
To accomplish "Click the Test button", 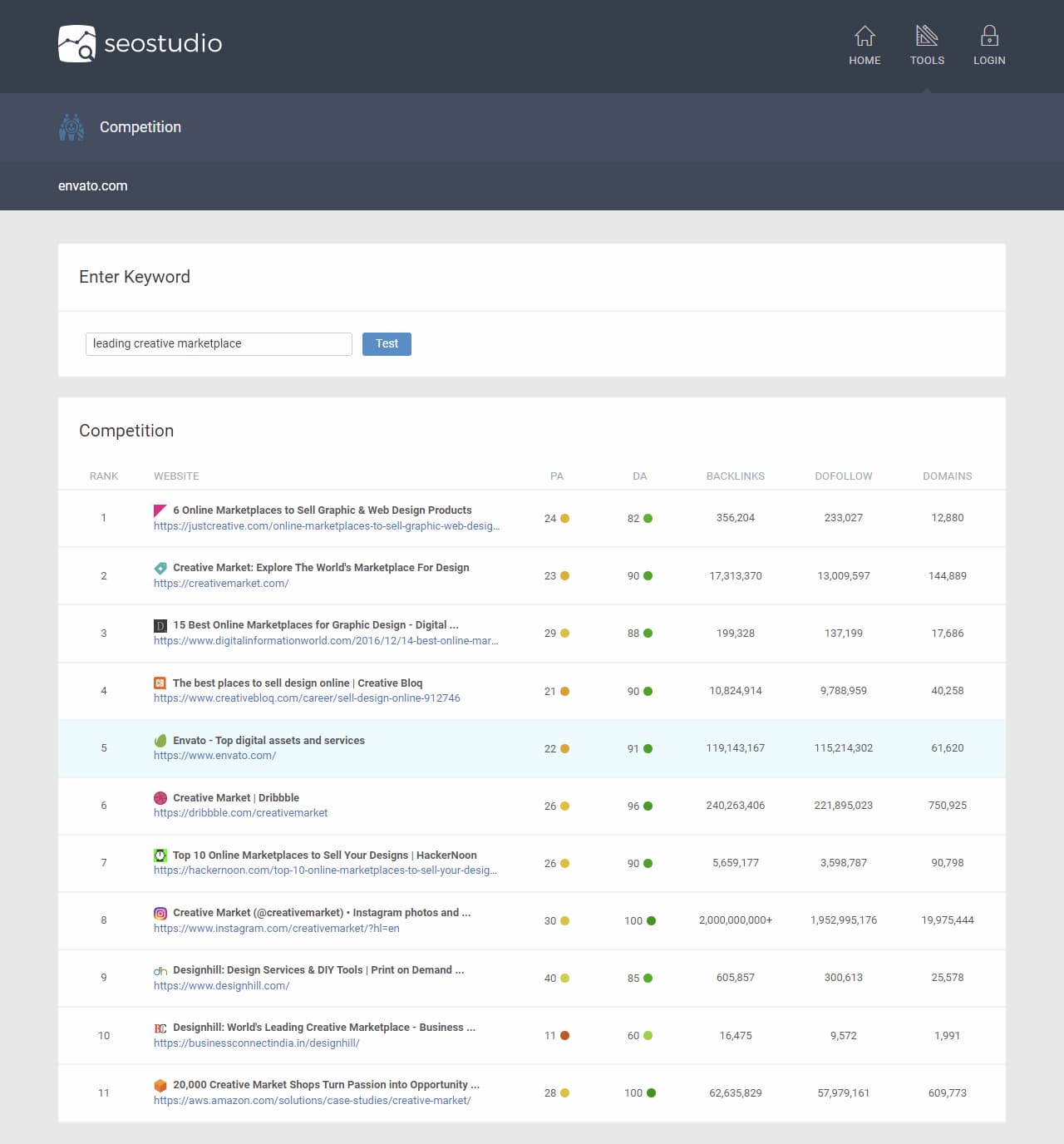I will [387, 343].
